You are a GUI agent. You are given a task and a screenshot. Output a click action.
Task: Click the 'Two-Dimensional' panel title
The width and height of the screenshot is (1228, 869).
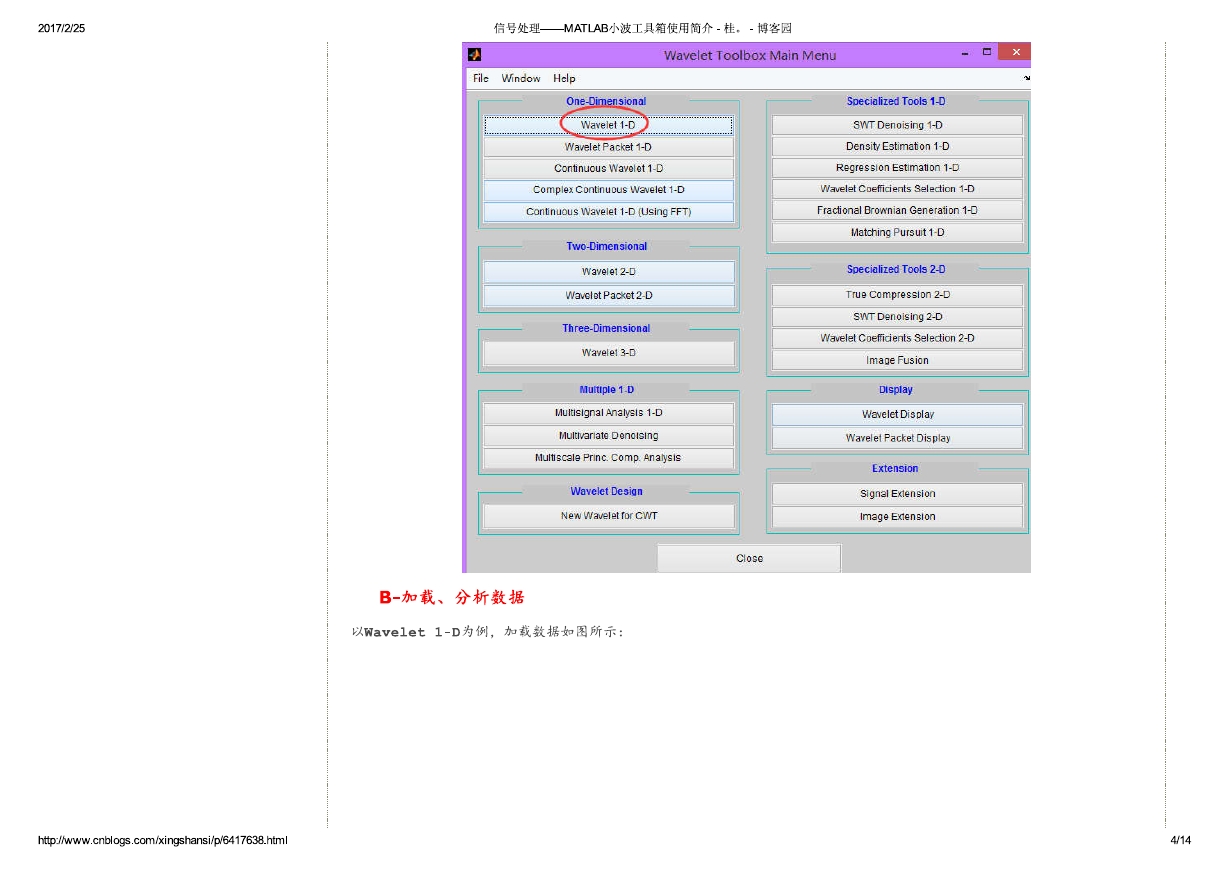point(606,246)
